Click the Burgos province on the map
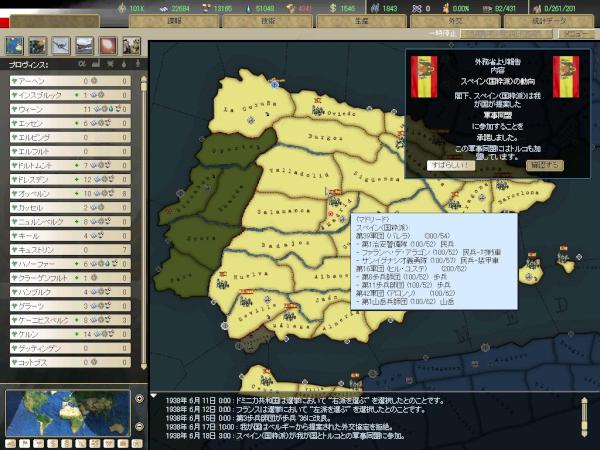 pos(325,137)
